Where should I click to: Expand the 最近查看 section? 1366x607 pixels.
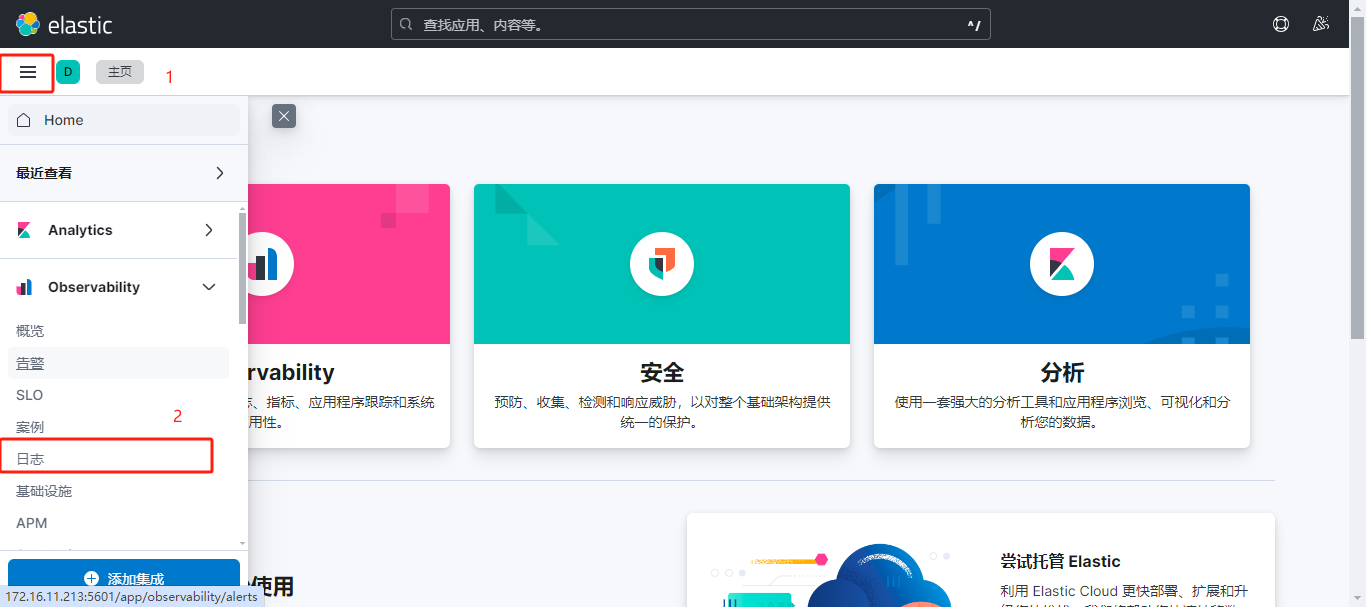tap(124, 173)
